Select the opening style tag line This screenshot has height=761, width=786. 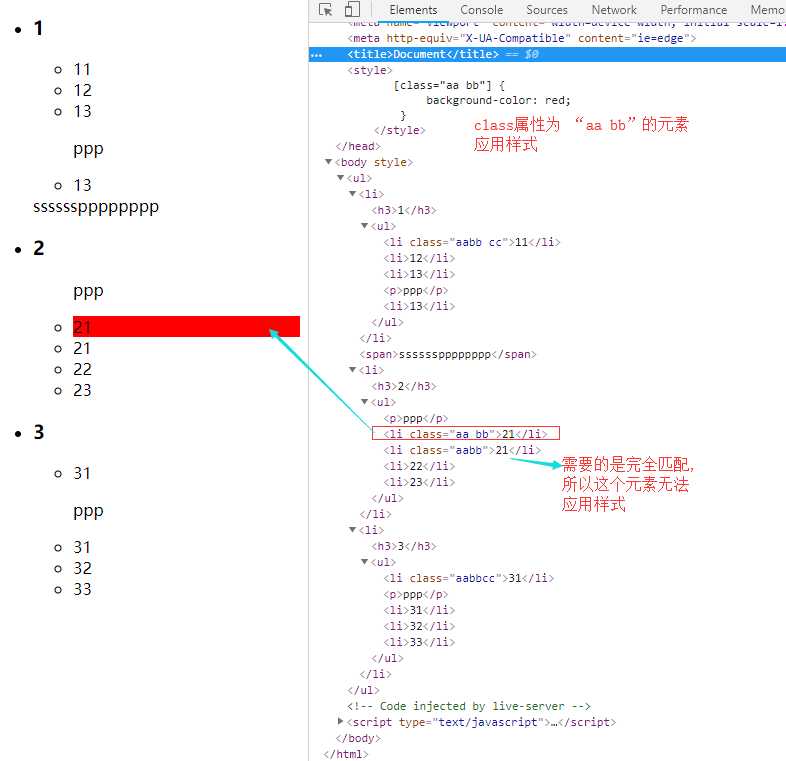pos(369,70)
